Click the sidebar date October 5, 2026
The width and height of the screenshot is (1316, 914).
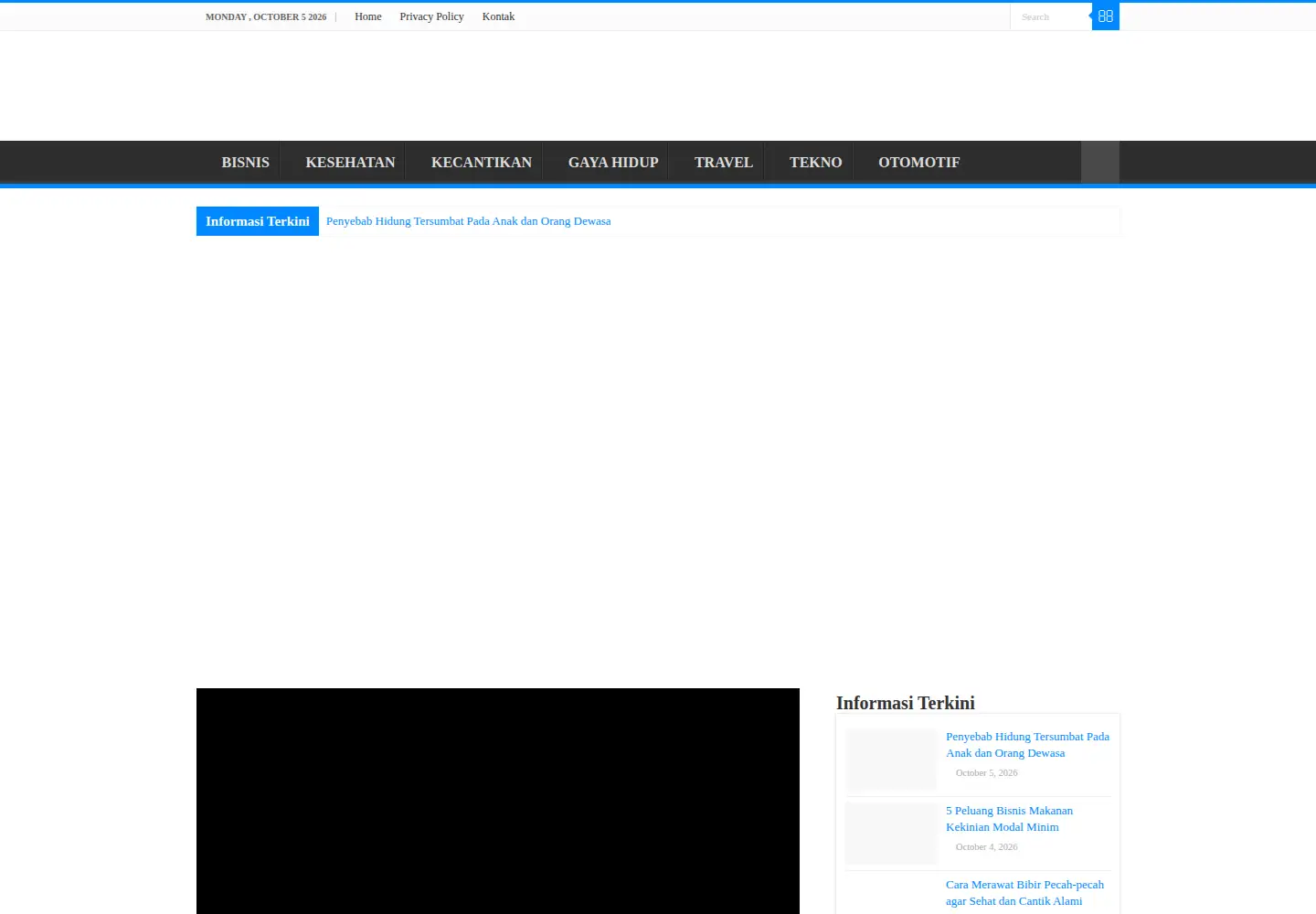point(987,773)
